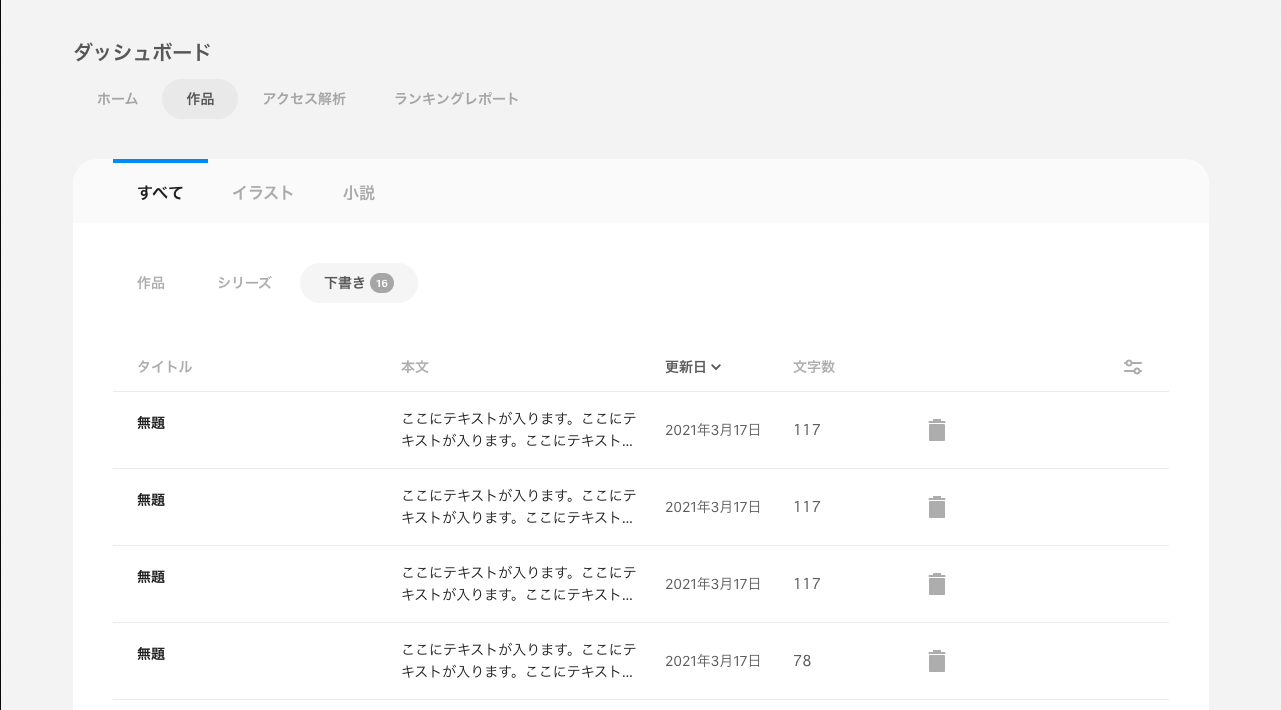Trash the draft with 78 characters

point(936,661)
